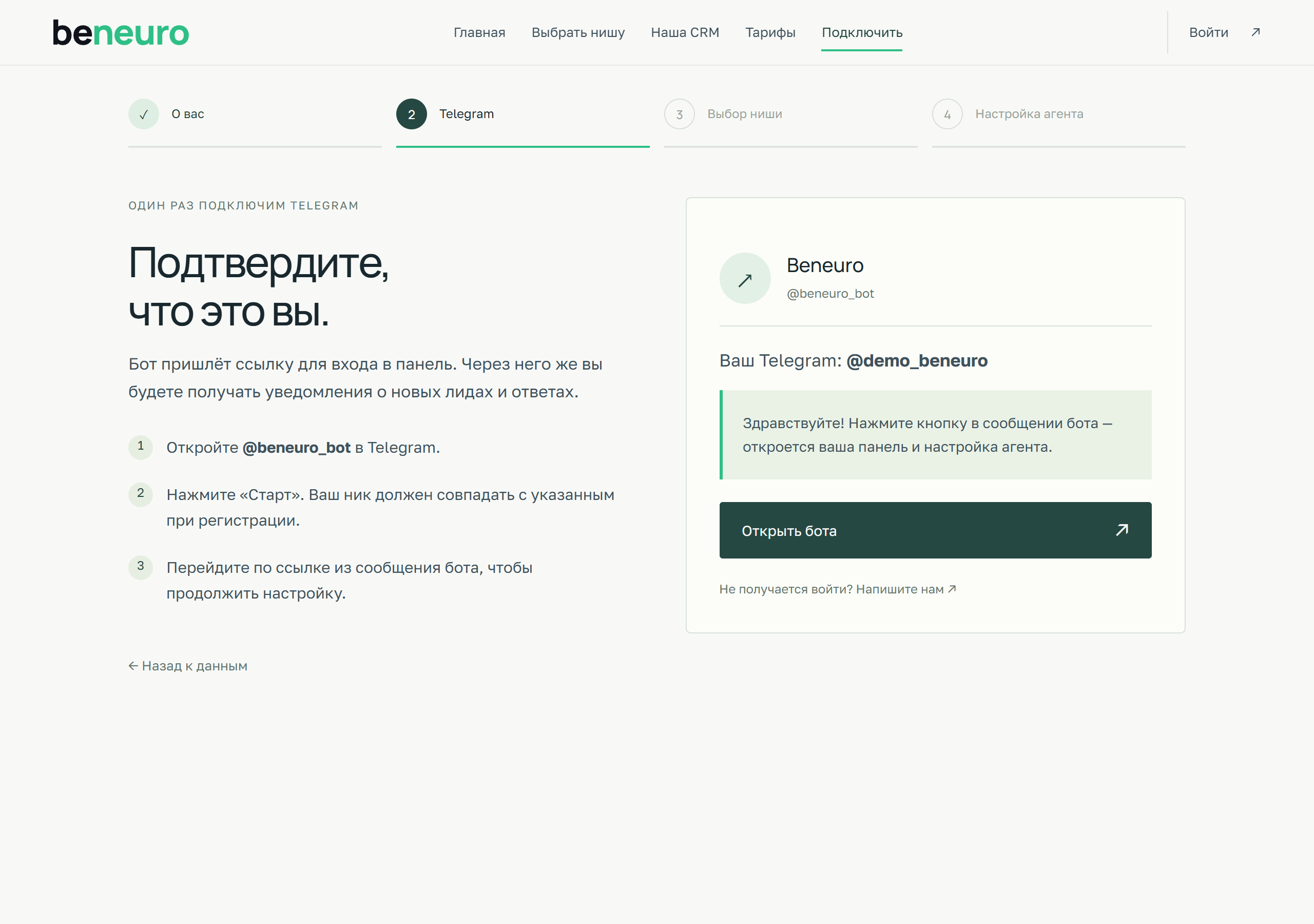
Task: Click instruction number 3 badge
Action: click(x=141, y=567)
